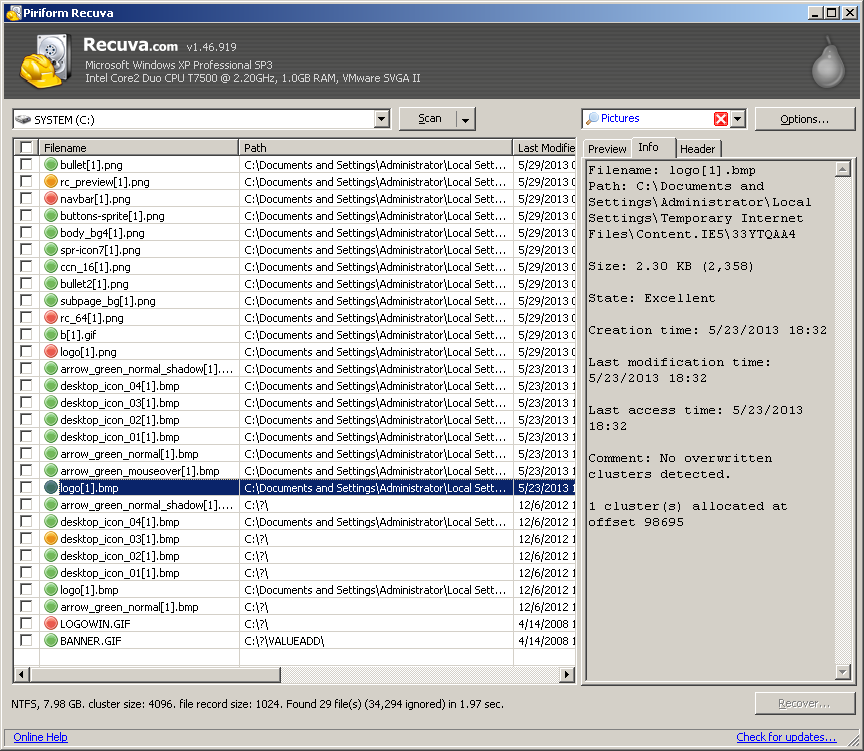Click red status icon for navbar[1].png
The image size is (864, 751).
(x=51, y=198)
